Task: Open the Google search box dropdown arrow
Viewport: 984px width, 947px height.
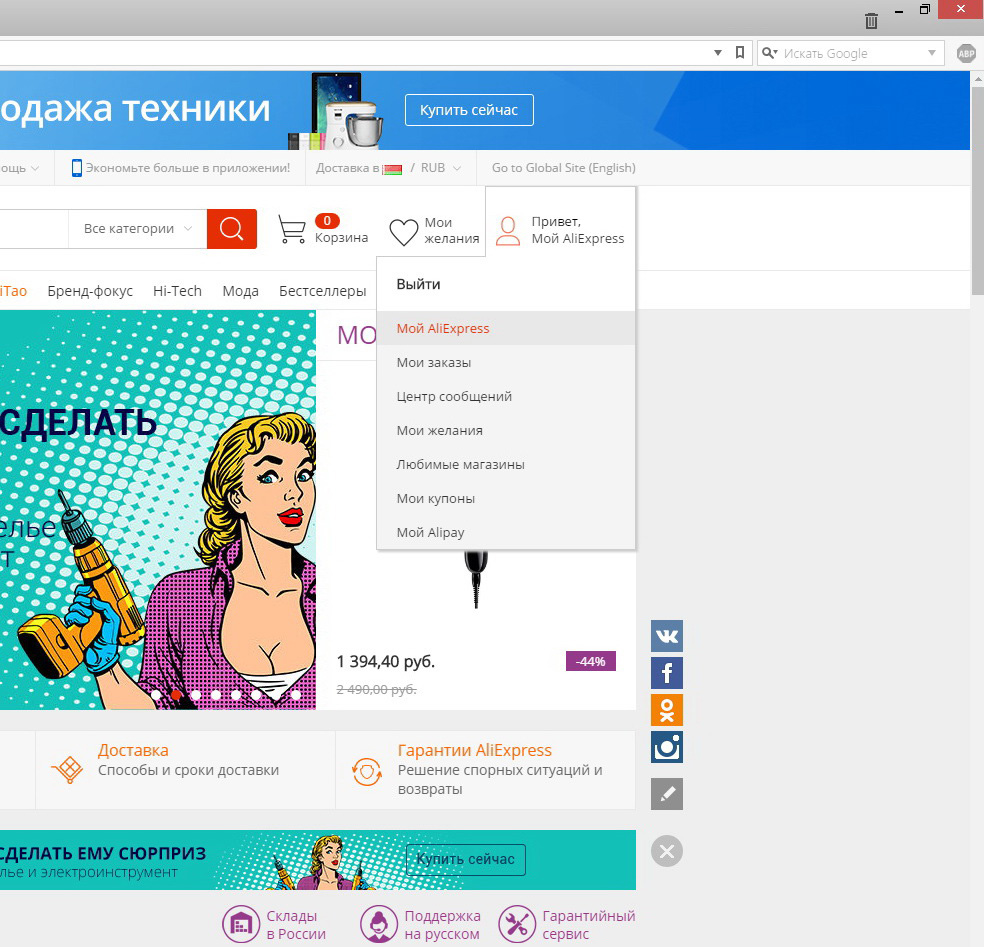Action: 932,53
